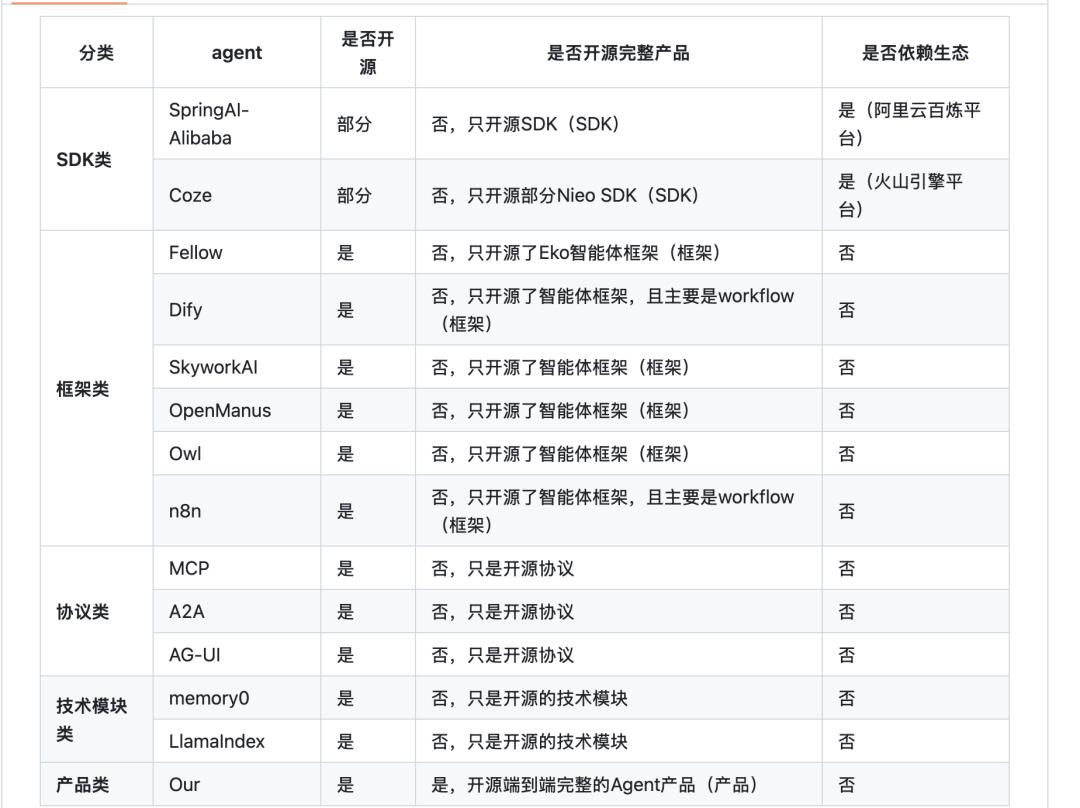The image size is (1080, 808).
Task: Click the MCP agent cell
Action: click(236, 568)
